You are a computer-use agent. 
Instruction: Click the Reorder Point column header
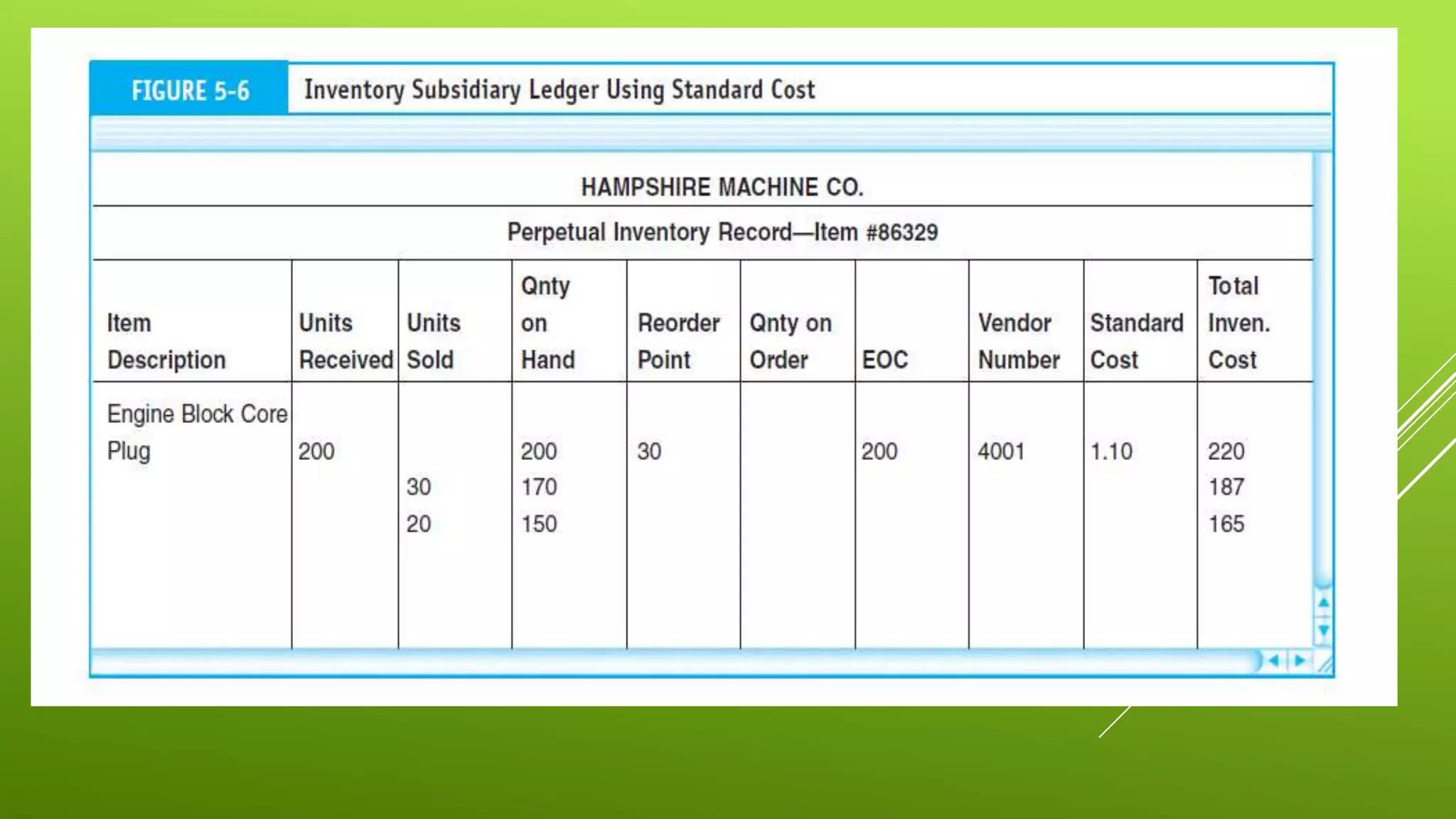(678, 341)
